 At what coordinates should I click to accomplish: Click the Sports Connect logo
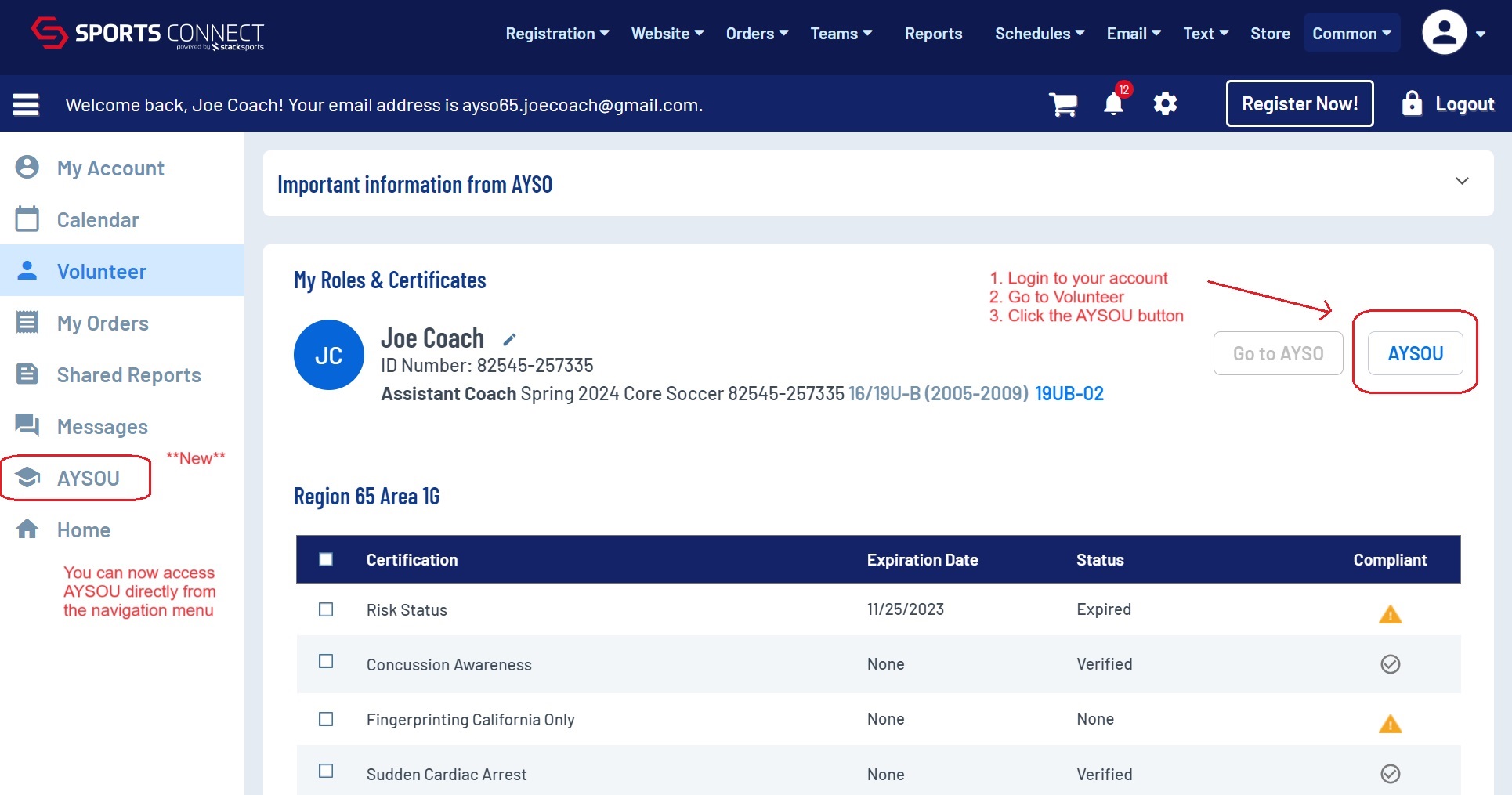[x=147, y=34]
